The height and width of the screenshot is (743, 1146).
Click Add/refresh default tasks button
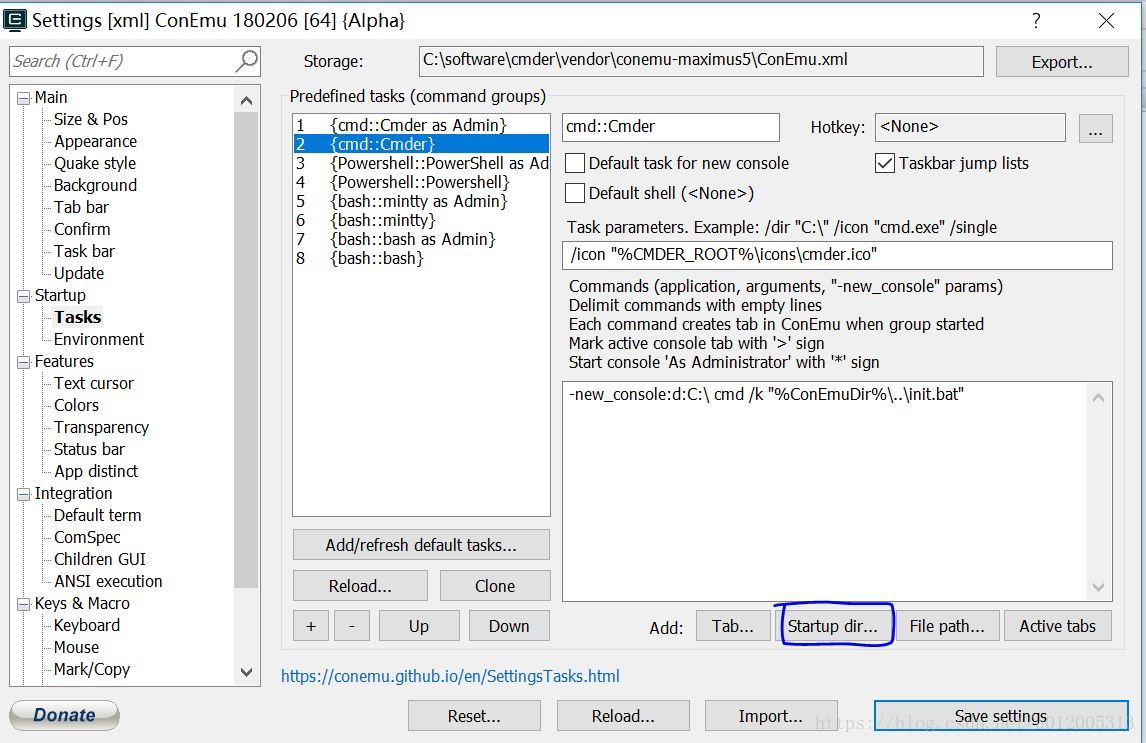tap(421, 545)
